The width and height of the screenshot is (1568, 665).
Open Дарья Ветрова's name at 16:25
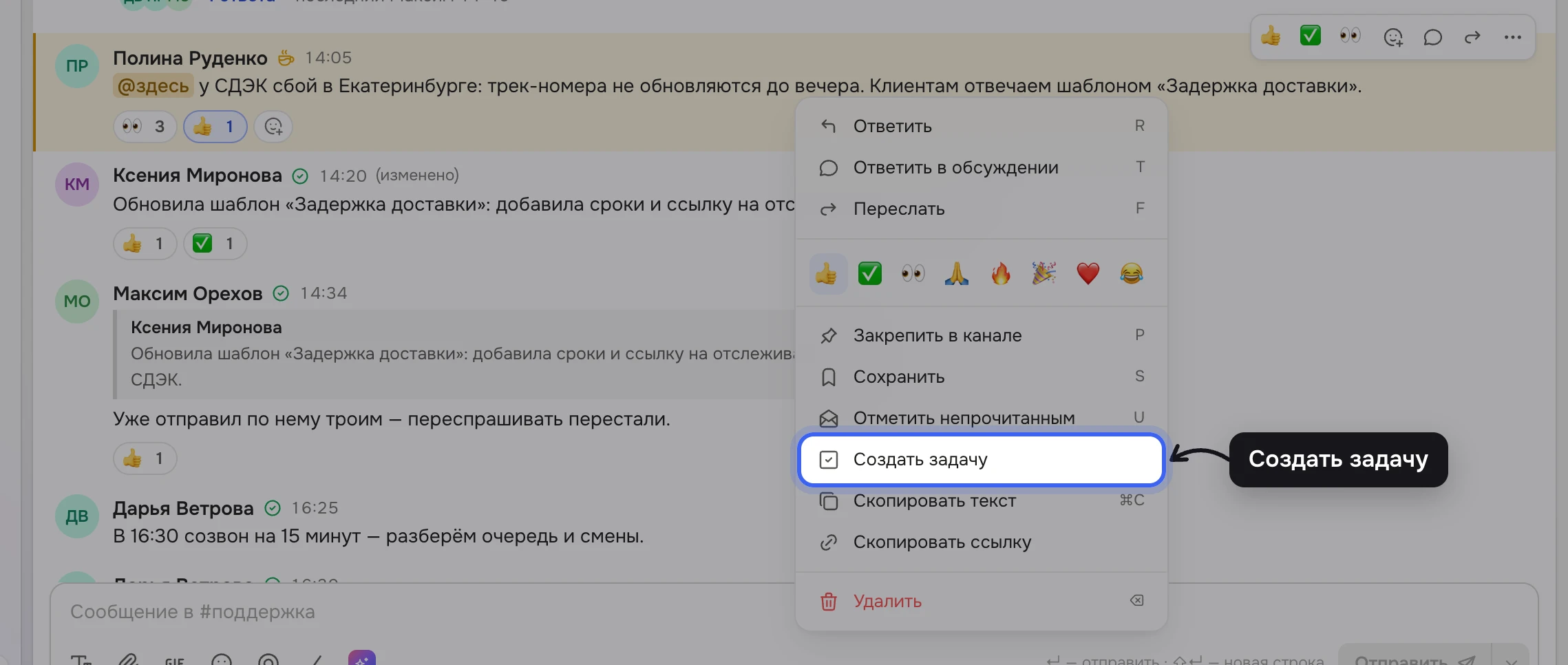coord(183,508)
